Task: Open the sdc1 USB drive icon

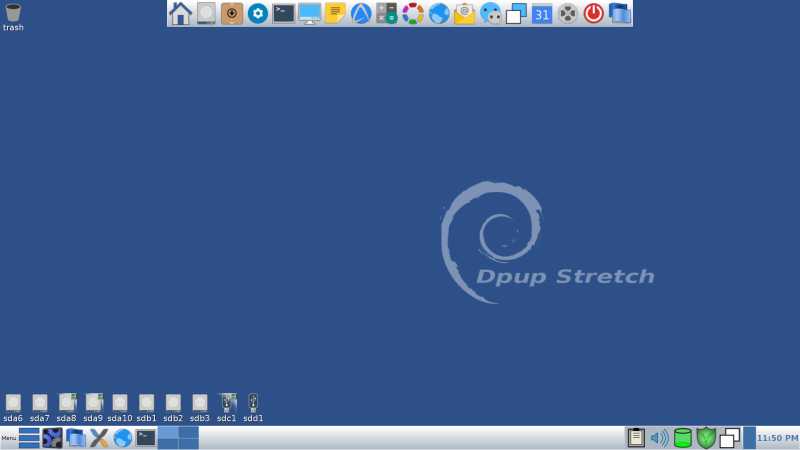Action: point(227,403)
